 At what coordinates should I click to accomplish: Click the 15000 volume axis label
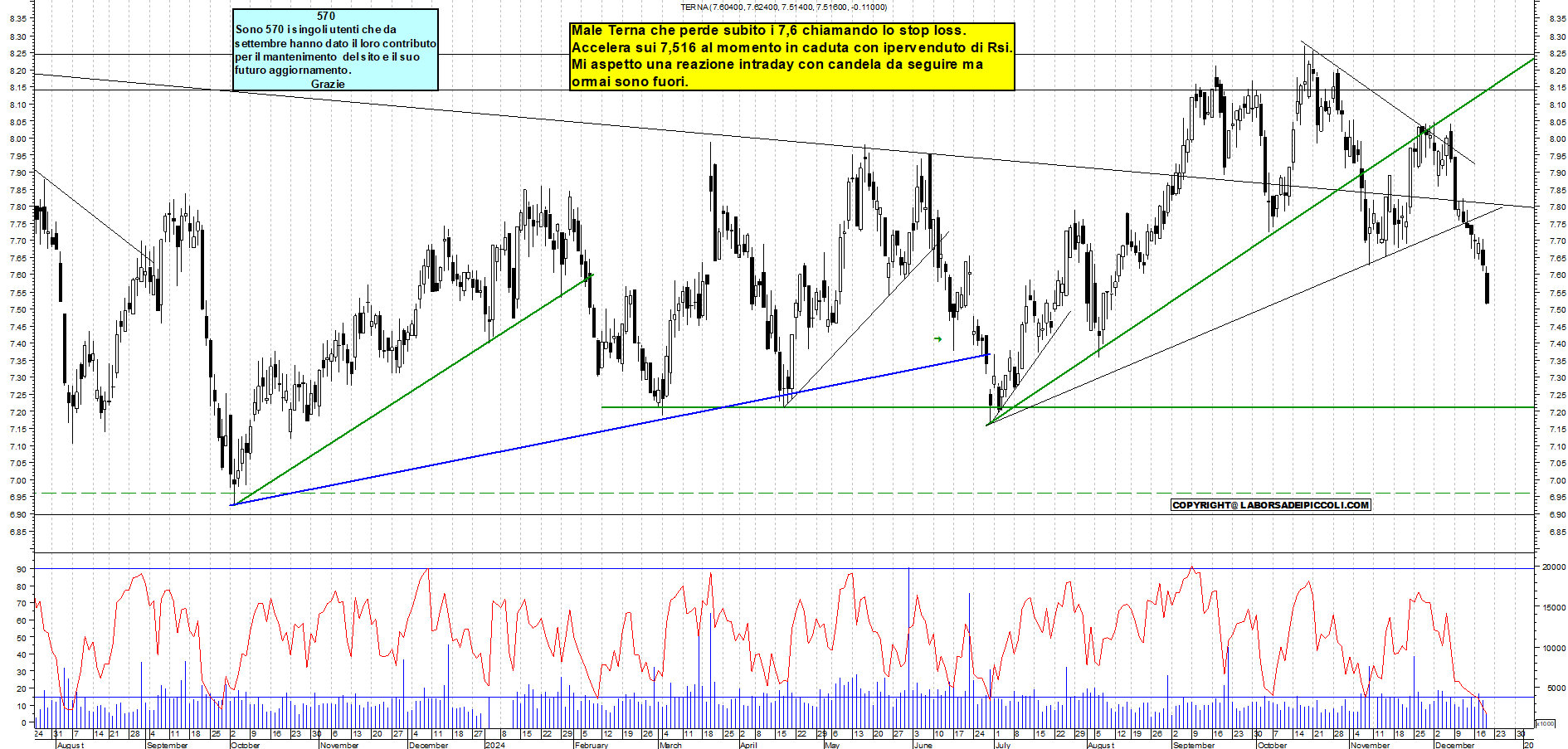pos(1553,607)
